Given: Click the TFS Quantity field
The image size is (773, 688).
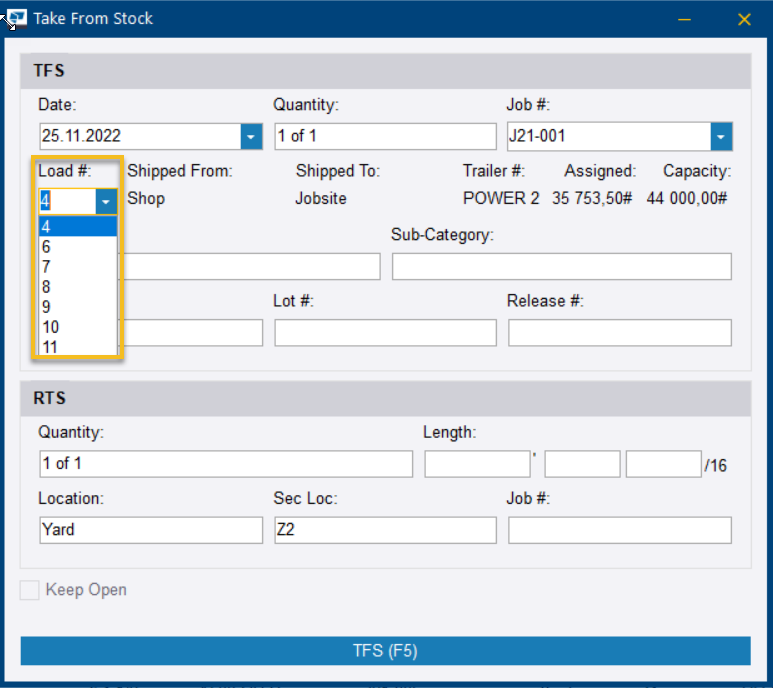Looking at the screenshot, I should [x=385, y=137].
